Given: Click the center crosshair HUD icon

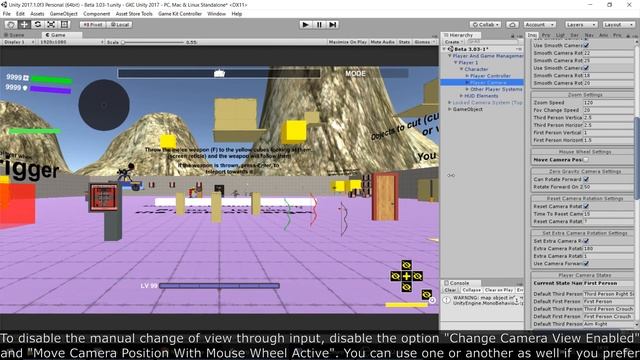Looking at the screenshot, I should coord(407,276).
